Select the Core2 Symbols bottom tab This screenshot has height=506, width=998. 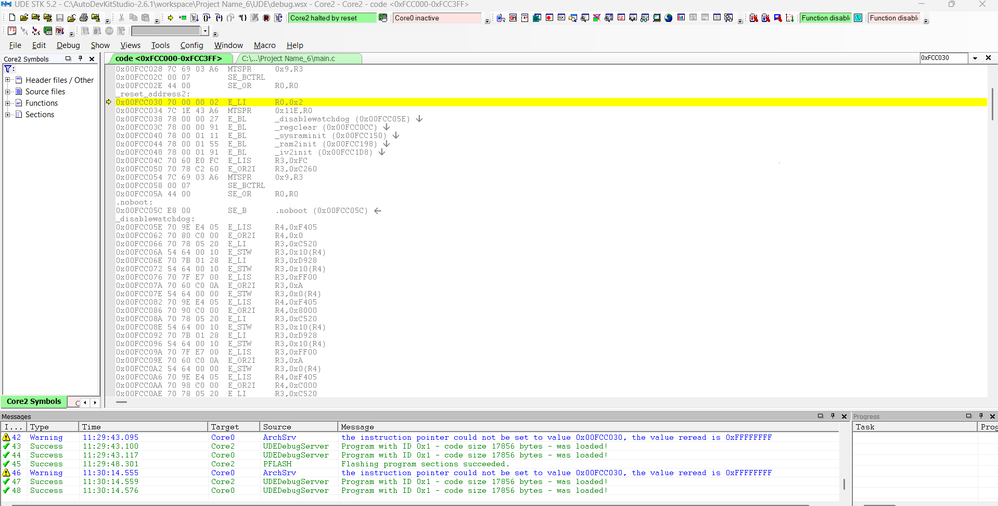(x=34, y=402)
